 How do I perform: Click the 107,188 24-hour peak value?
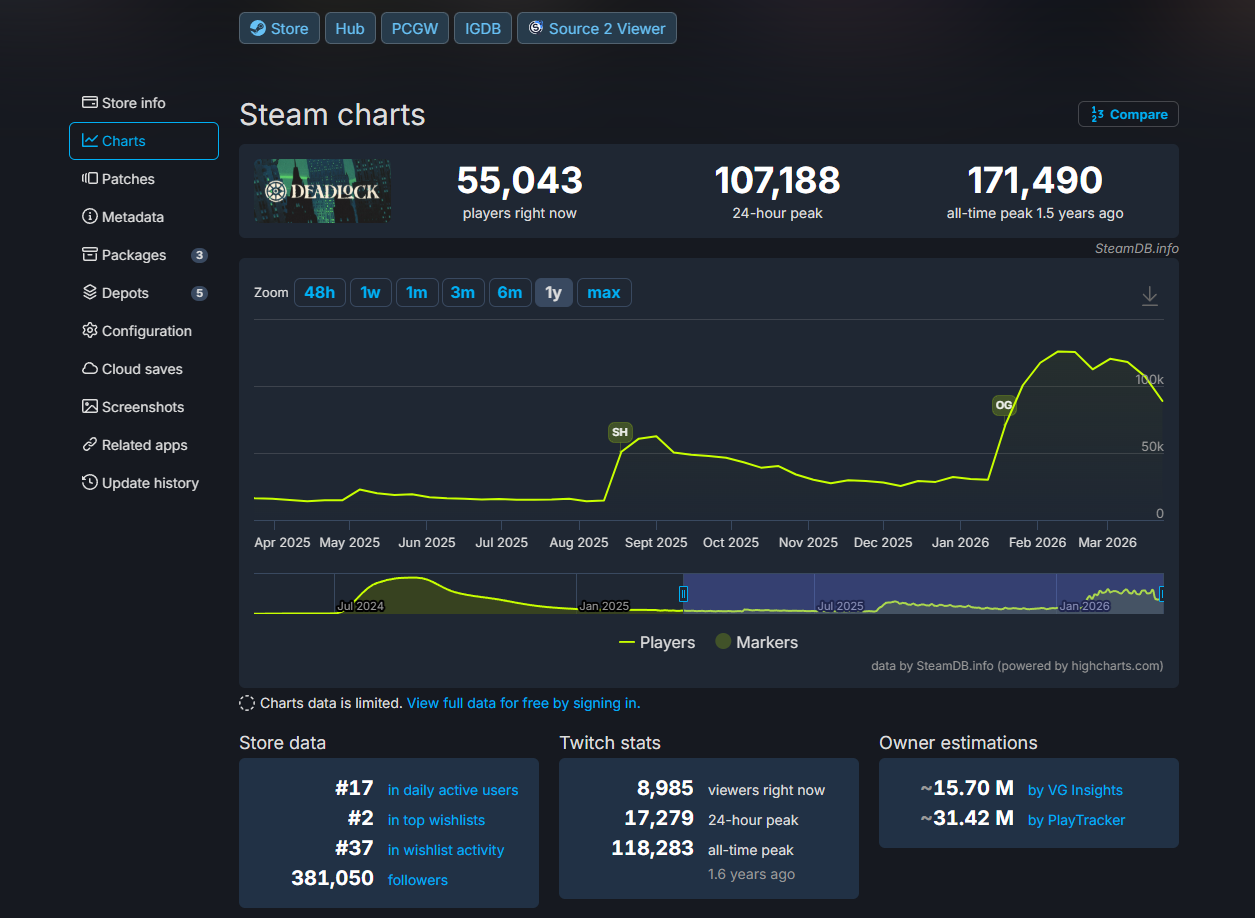777,181
